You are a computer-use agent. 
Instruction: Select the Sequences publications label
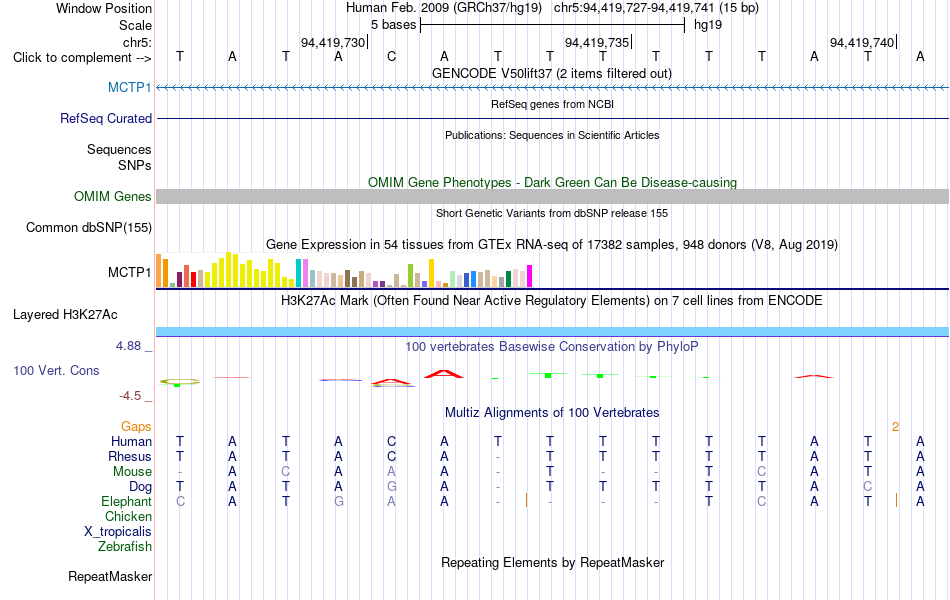point(119,149)
